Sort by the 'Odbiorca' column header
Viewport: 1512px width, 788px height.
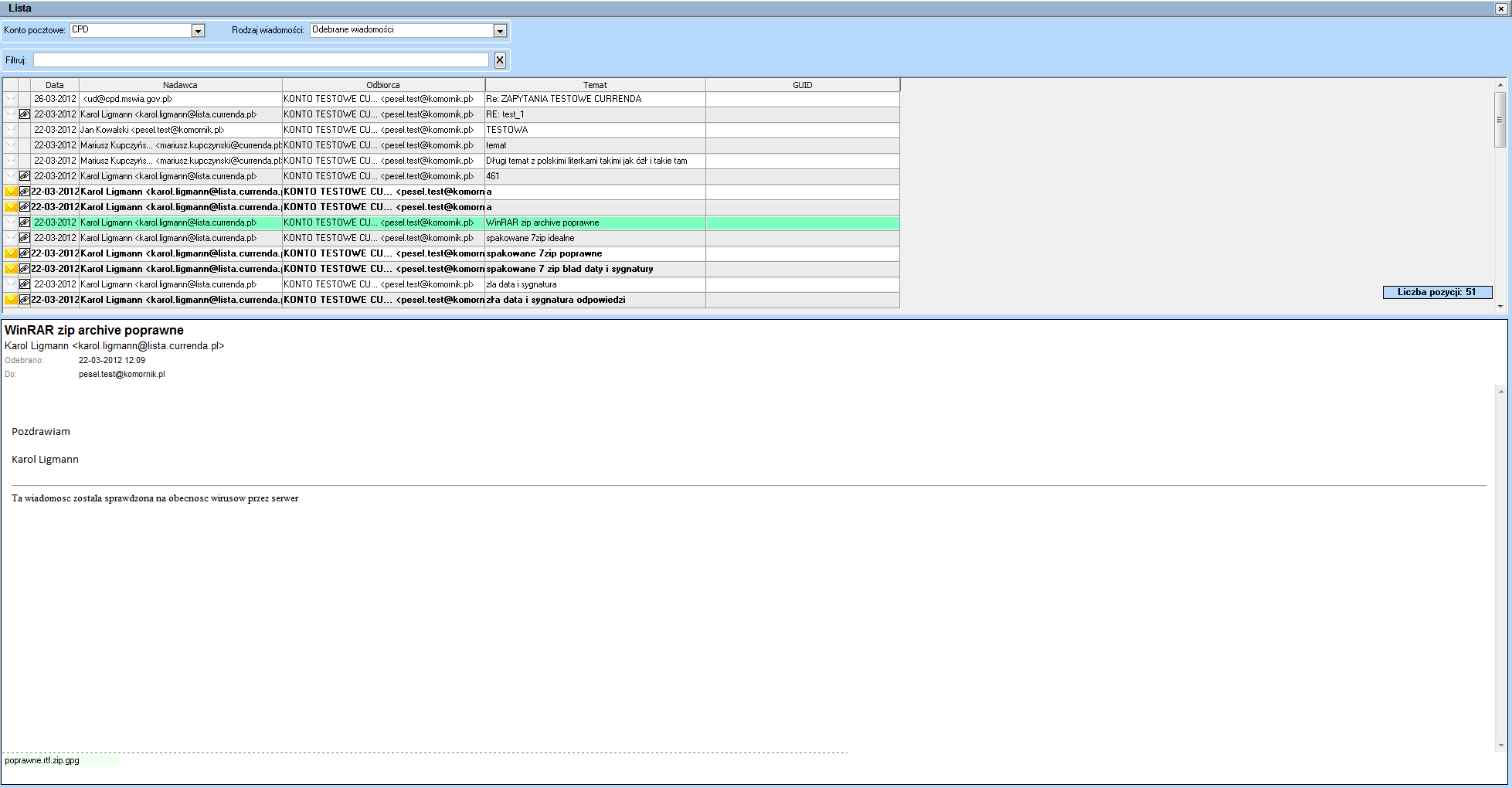coord(383,85)
